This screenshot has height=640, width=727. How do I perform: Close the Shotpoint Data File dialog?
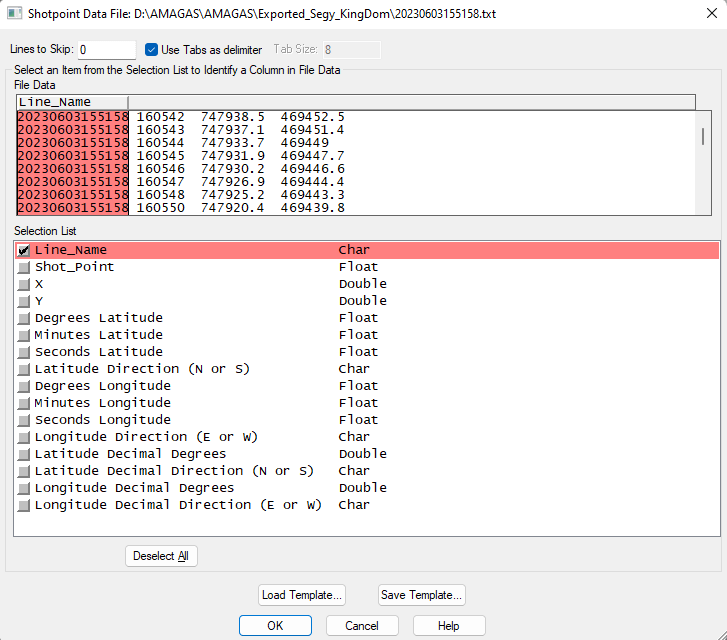click(704, 14)
